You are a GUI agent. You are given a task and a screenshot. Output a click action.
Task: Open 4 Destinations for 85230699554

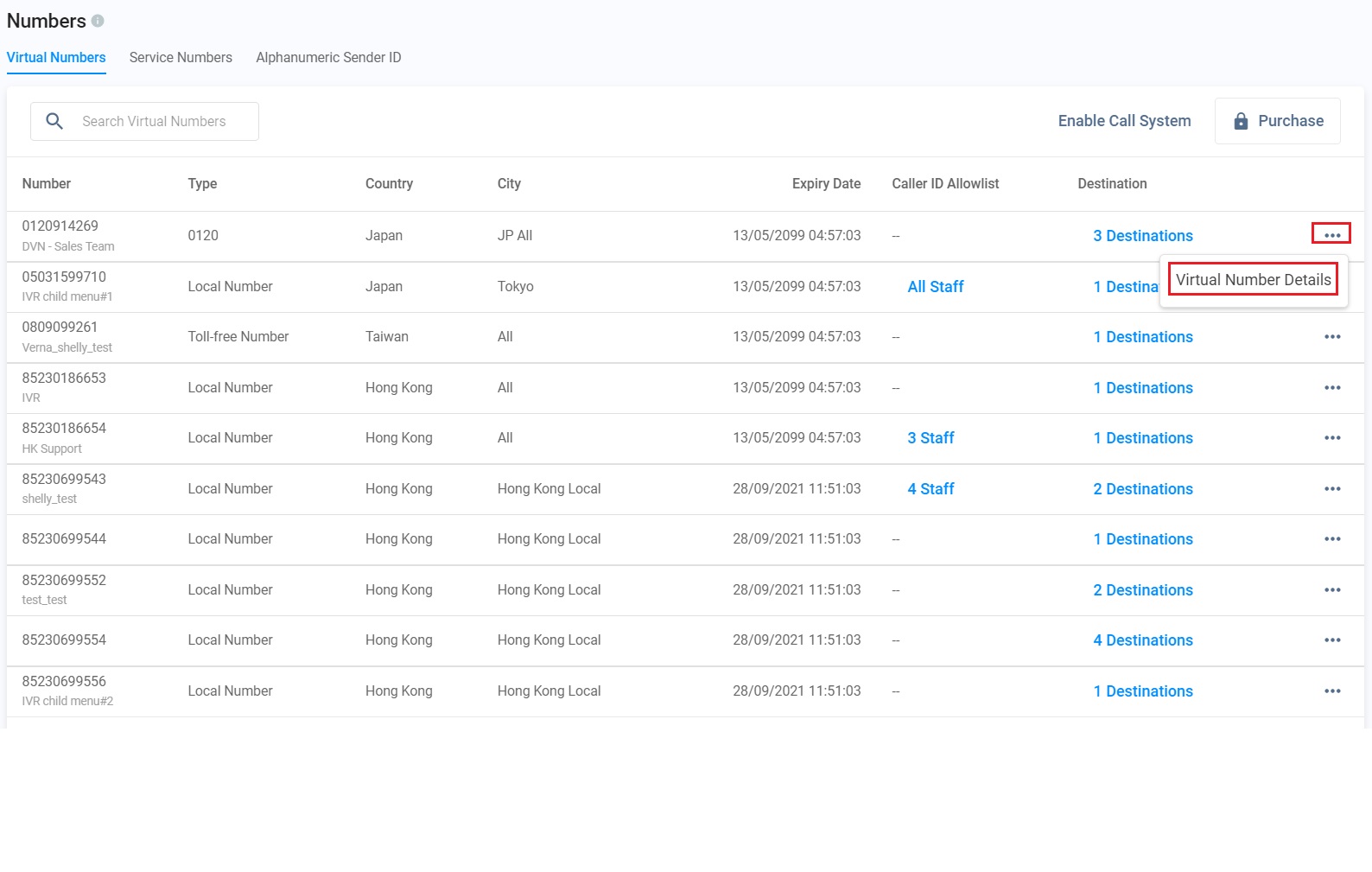[1143, 640]
